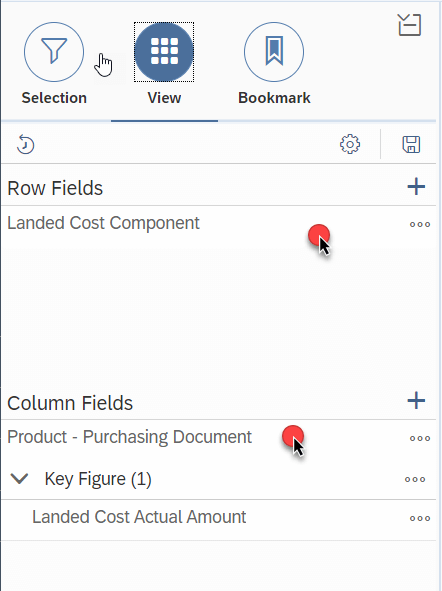Switch to the Bookmark tab label
Viewport: 442px width, 591px height.
pos(274,98)
